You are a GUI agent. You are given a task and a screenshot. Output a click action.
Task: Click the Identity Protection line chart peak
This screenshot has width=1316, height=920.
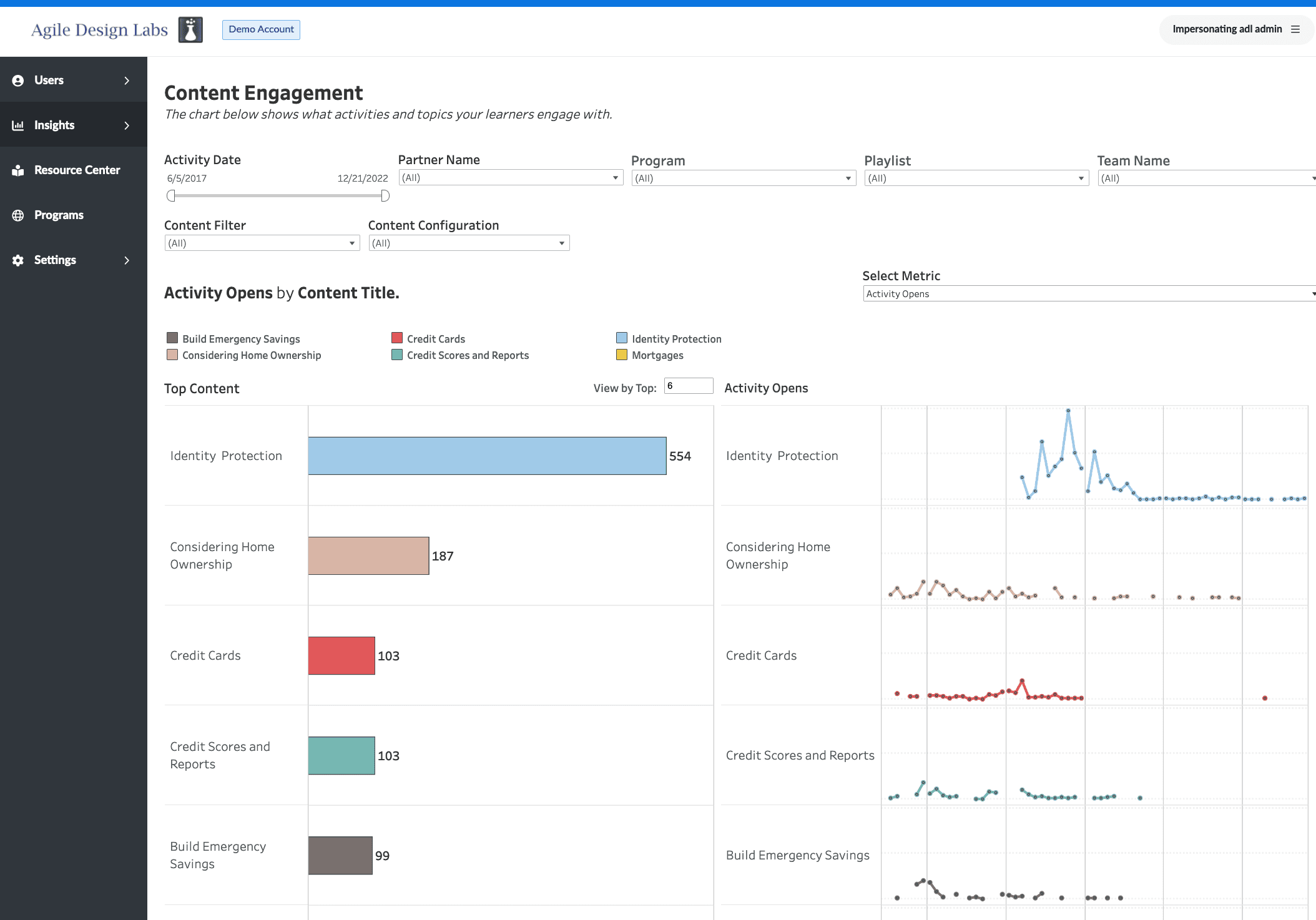click(x=1068, y=411)
